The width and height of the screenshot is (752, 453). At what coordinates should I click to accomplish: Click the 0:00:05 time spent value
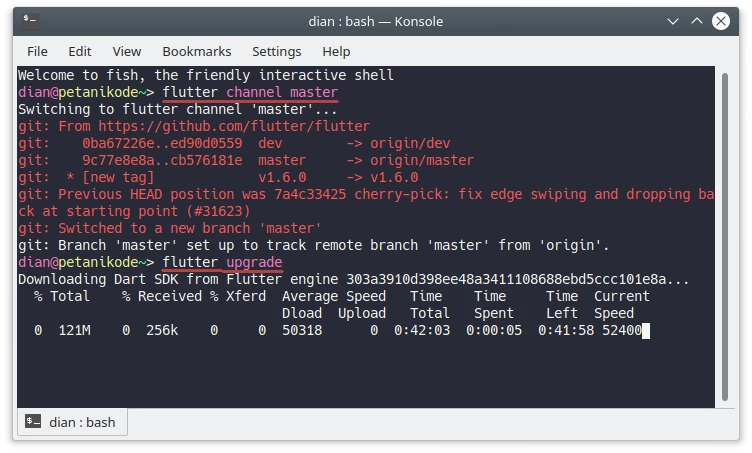click(494, 330)
